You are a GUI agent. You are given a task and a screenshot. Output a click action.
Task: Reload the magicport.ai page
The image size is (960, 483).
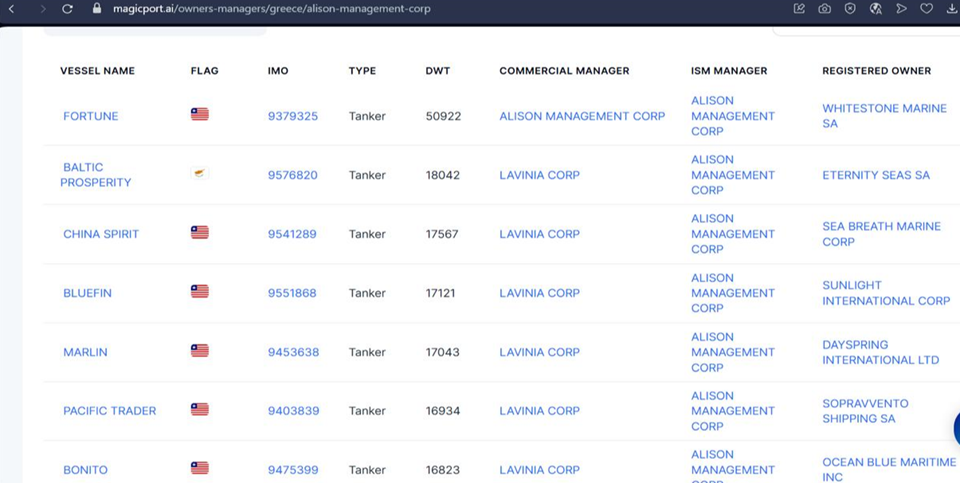67,9
